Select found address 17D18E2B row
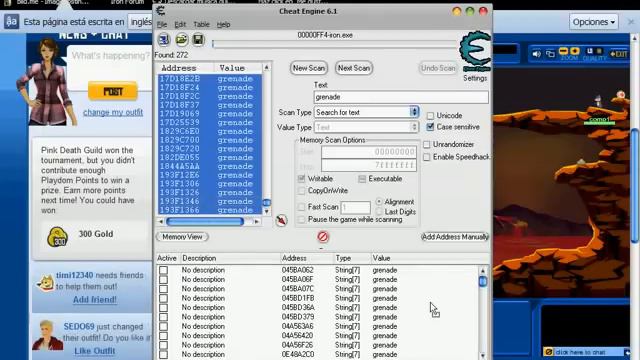This screenshot has height=360, width=640. point(209,79)
